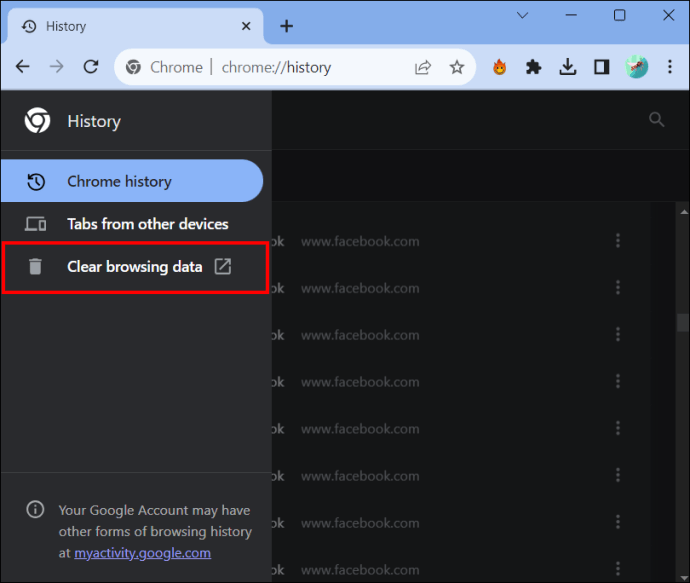The image size is (690, 583).
Task: Open Tabs from other devices
Action: pos(132,224)
